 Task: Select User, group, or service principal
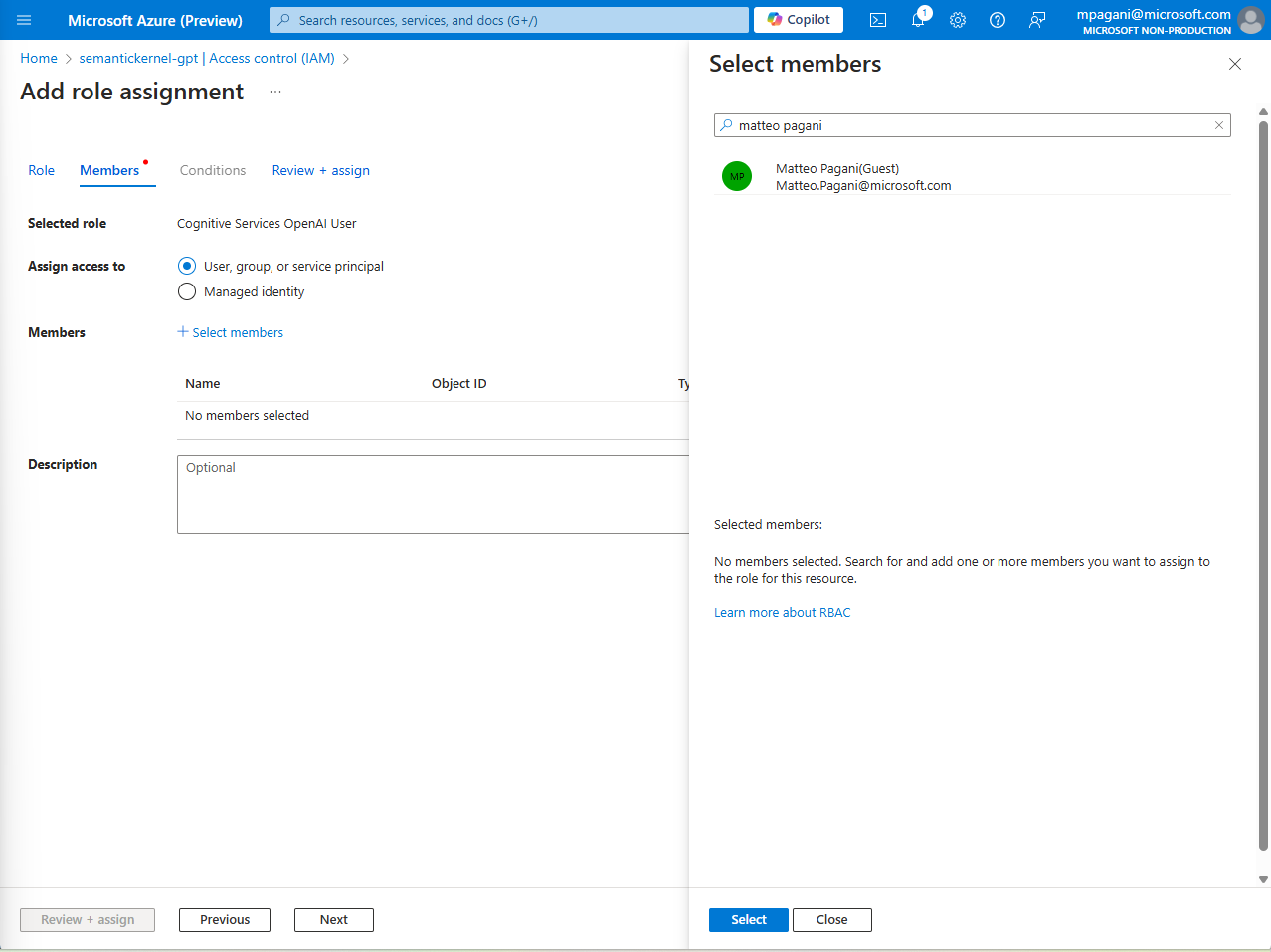tap(187, 266)
